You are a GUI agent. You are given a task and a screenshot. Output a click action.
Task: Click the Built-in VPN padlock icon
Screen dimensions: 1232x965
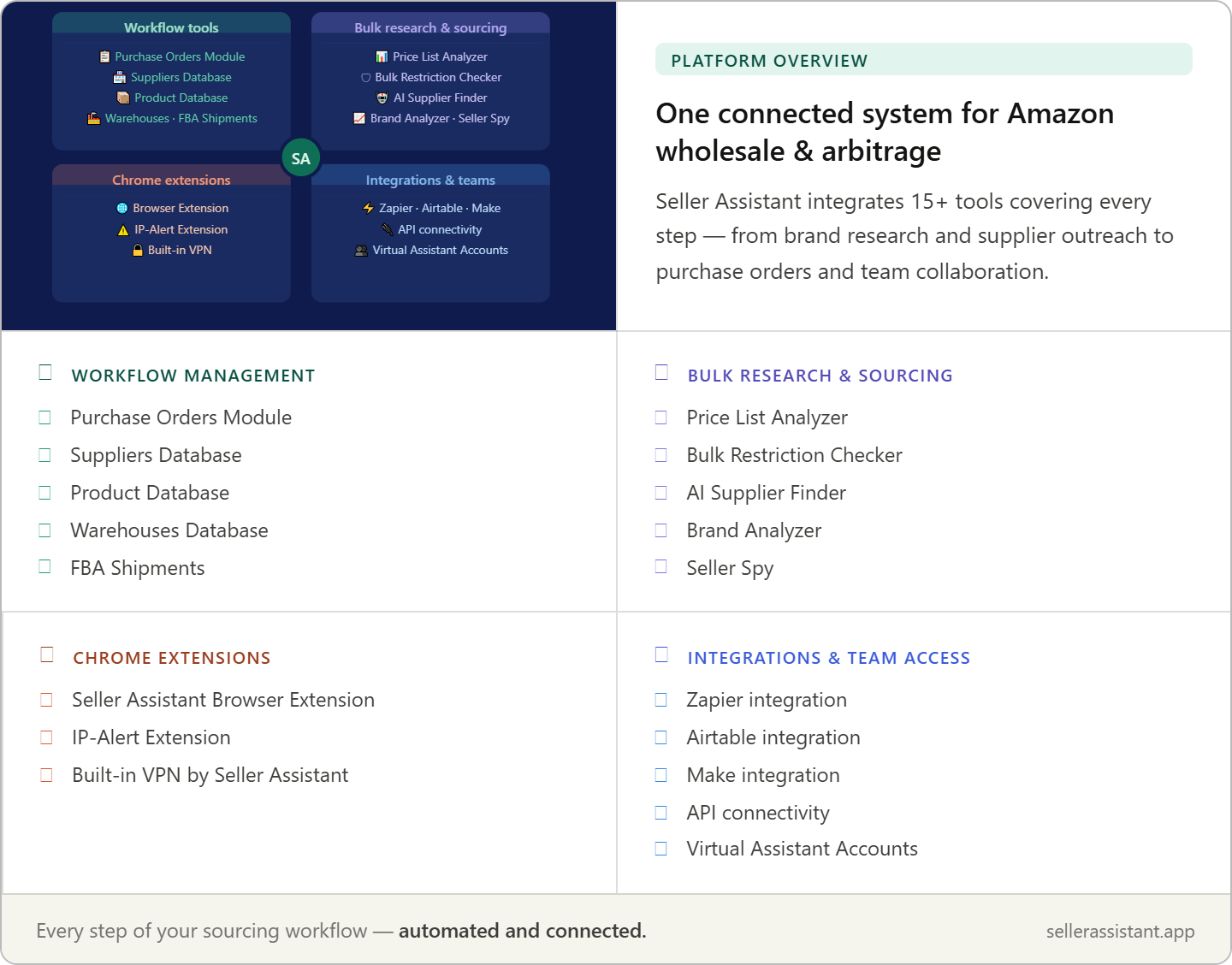point(137,250)
